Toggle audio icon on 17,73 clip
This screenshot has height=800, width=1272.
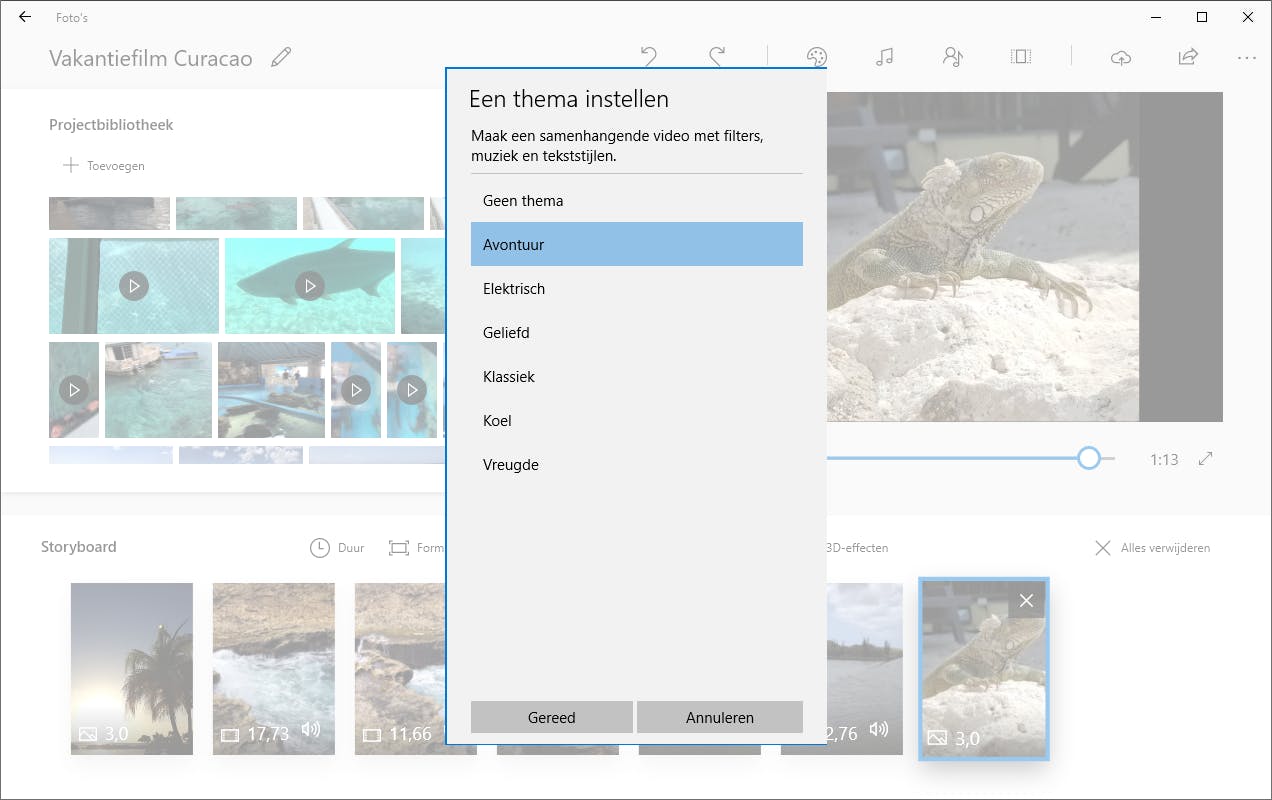[311, 730]
